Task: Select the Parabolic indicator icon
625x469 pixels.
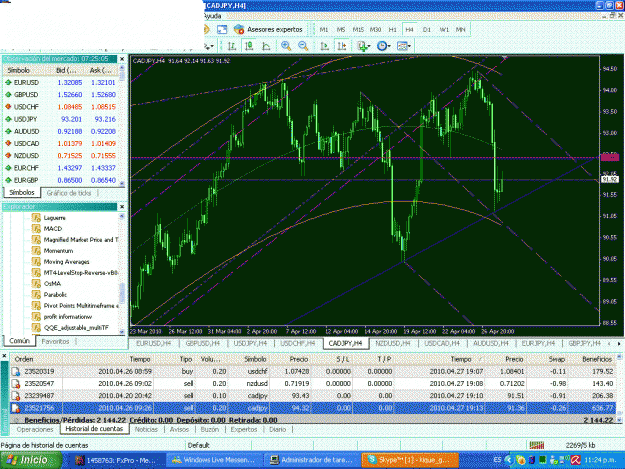Action: coord(36,295)
